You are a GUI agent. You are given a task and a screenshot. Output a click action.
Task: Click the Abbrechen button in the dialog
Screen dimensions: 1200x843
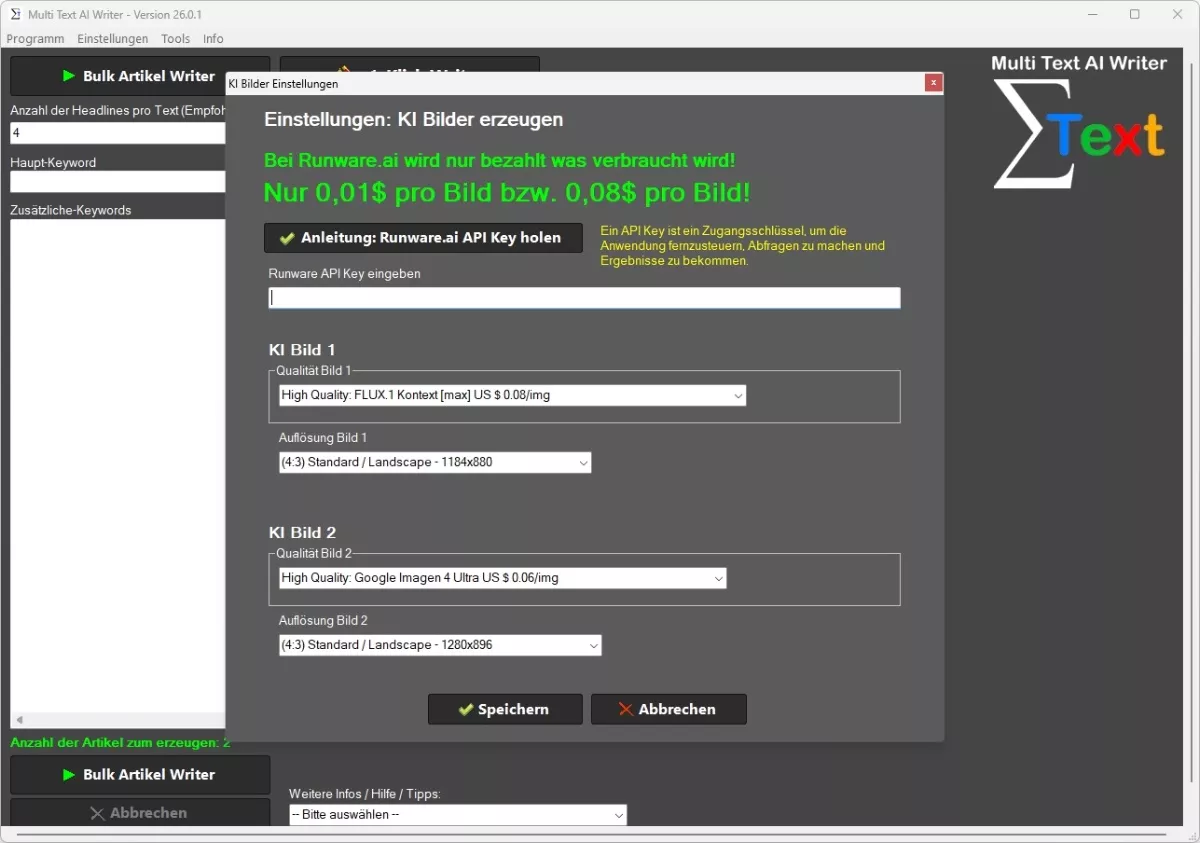pyautogui.click(x=668, y=709)
